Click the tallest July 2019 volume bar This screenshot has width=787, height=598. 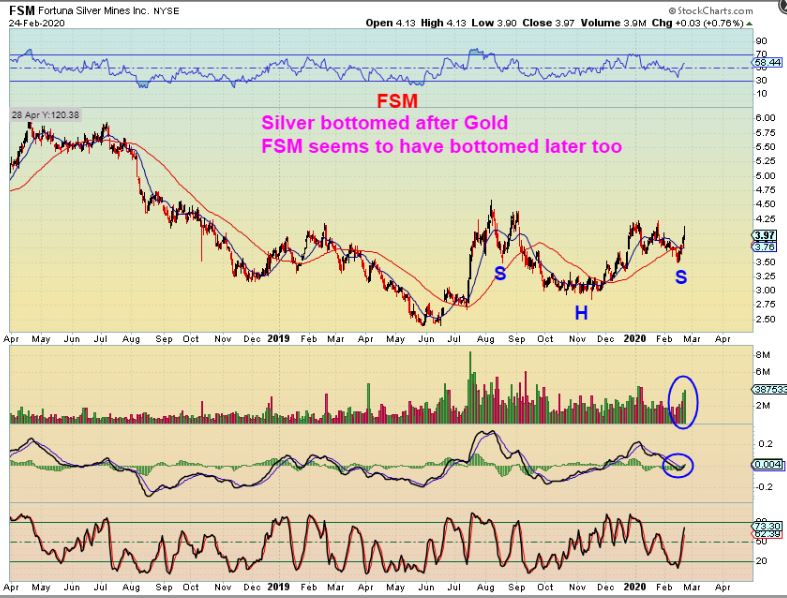pyautogui.click(x=470, y=388)
